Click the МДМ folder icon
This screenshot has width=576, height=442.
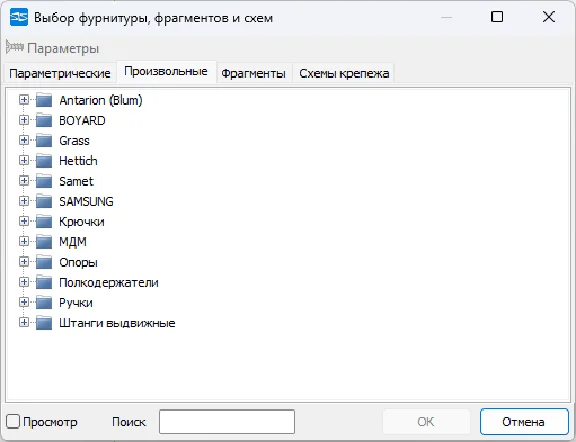click(x=44, y=241)
